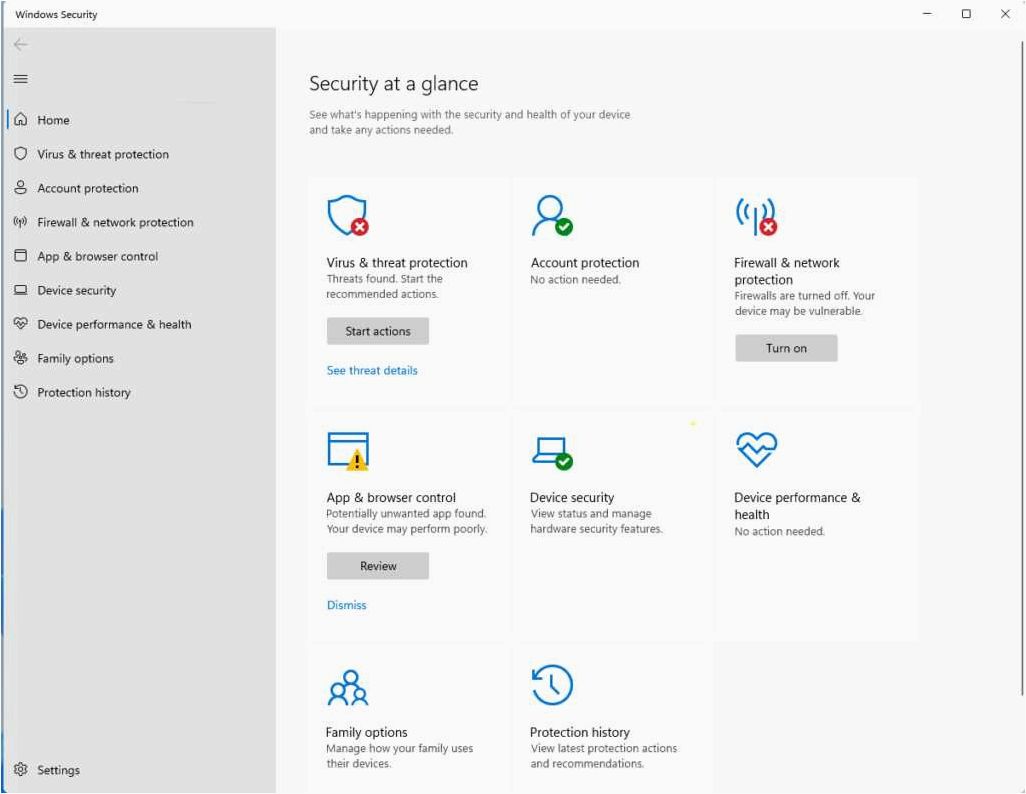
Task: Click the Security at a glance heading
Action: click(x=393, y=84)
